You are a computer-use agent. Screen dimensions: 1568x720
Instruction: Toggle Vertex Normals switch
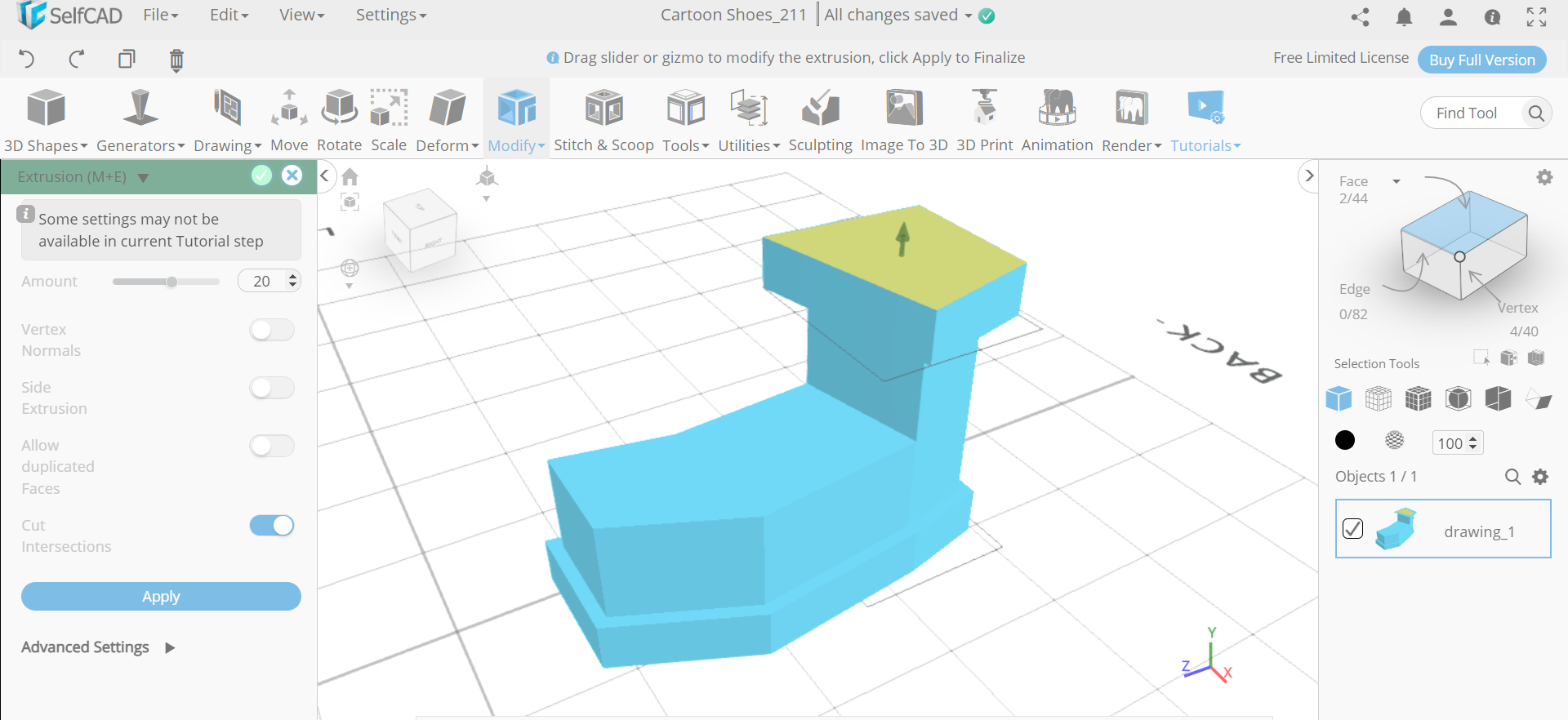click(272, 330)
